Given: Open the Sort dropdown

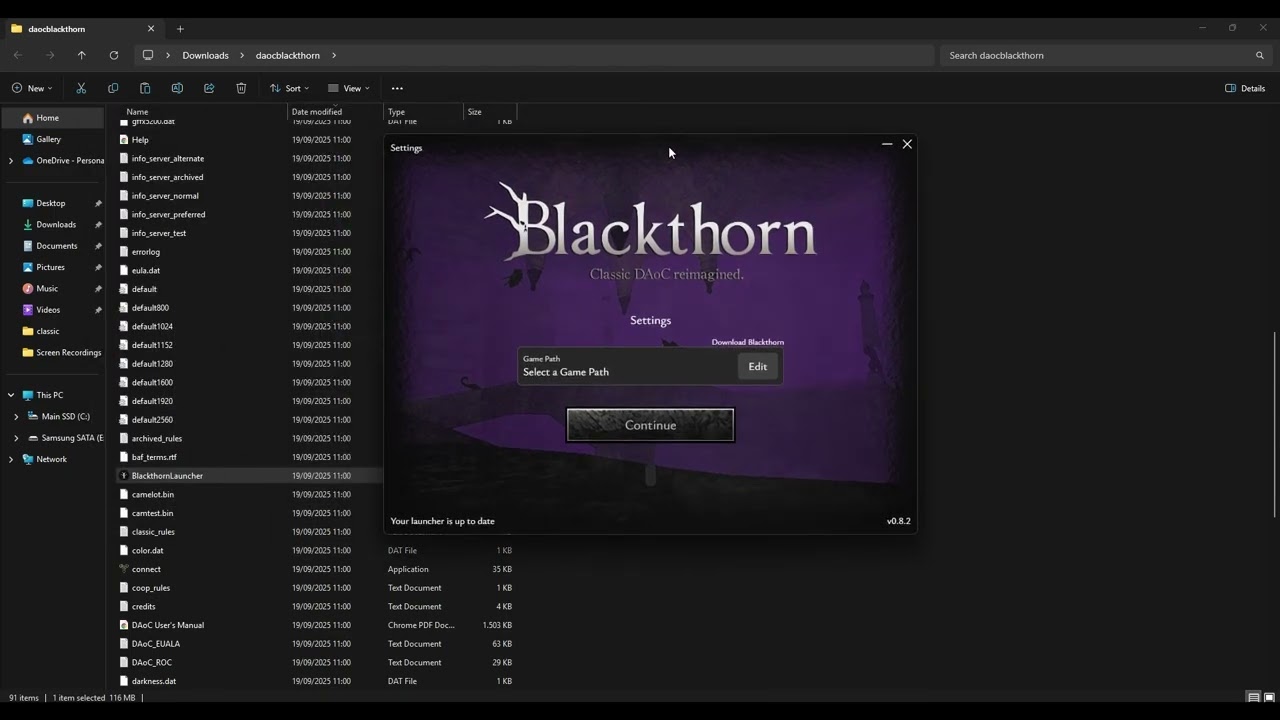Looking at the screenshot, I should 289,88.
